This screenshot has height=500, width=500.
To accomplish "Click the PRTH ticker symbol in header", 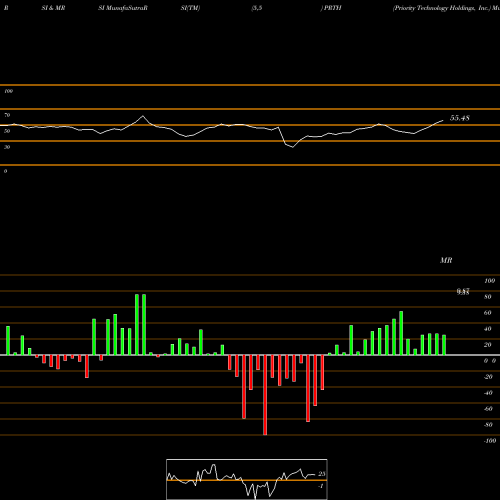I will 332,8.
